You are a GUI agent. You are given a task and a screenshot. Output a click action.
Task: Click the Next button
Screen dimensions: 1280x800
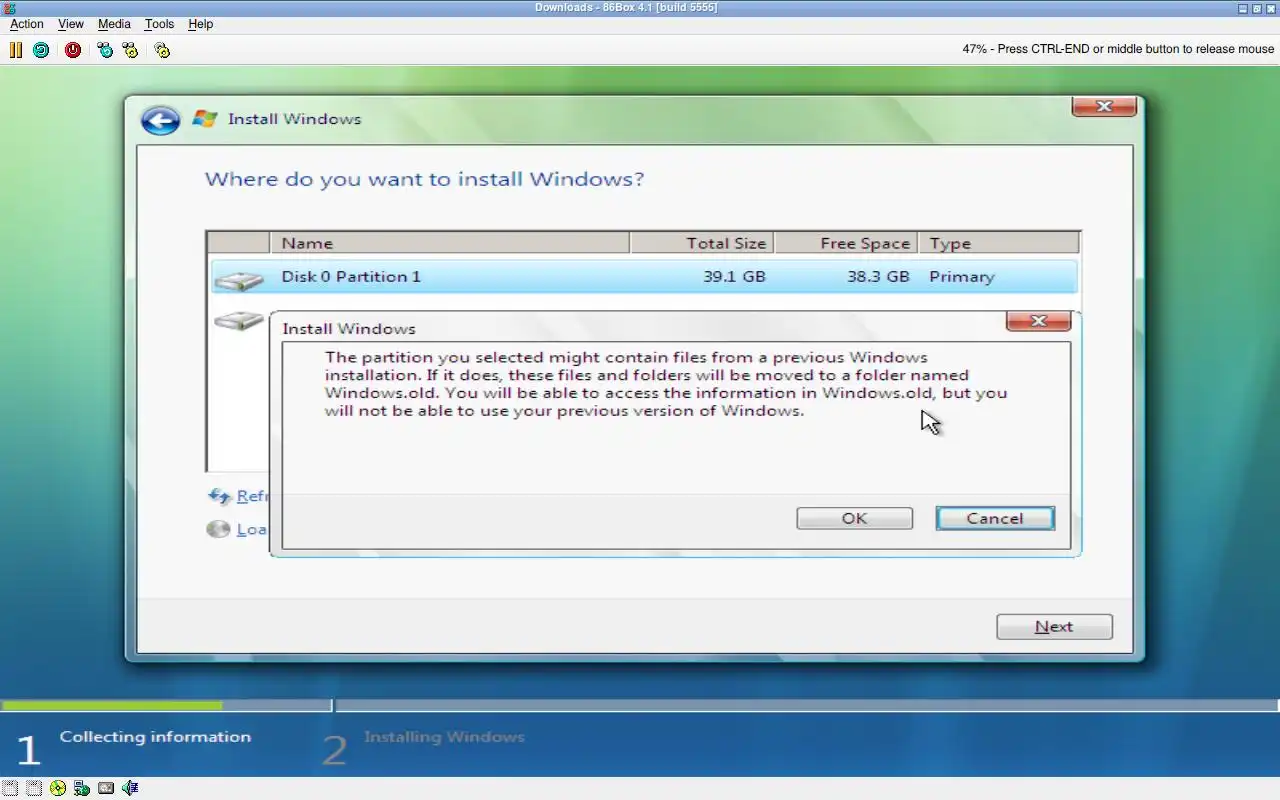click(1054, 627)
